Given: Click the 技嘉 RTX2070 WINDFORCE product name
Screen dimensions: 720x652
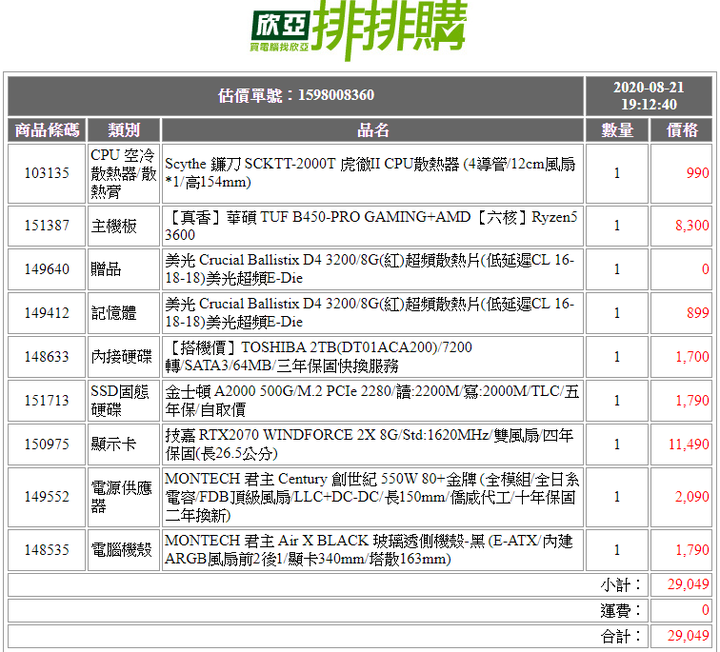Looking at the screenshot, I should point(372,444).
